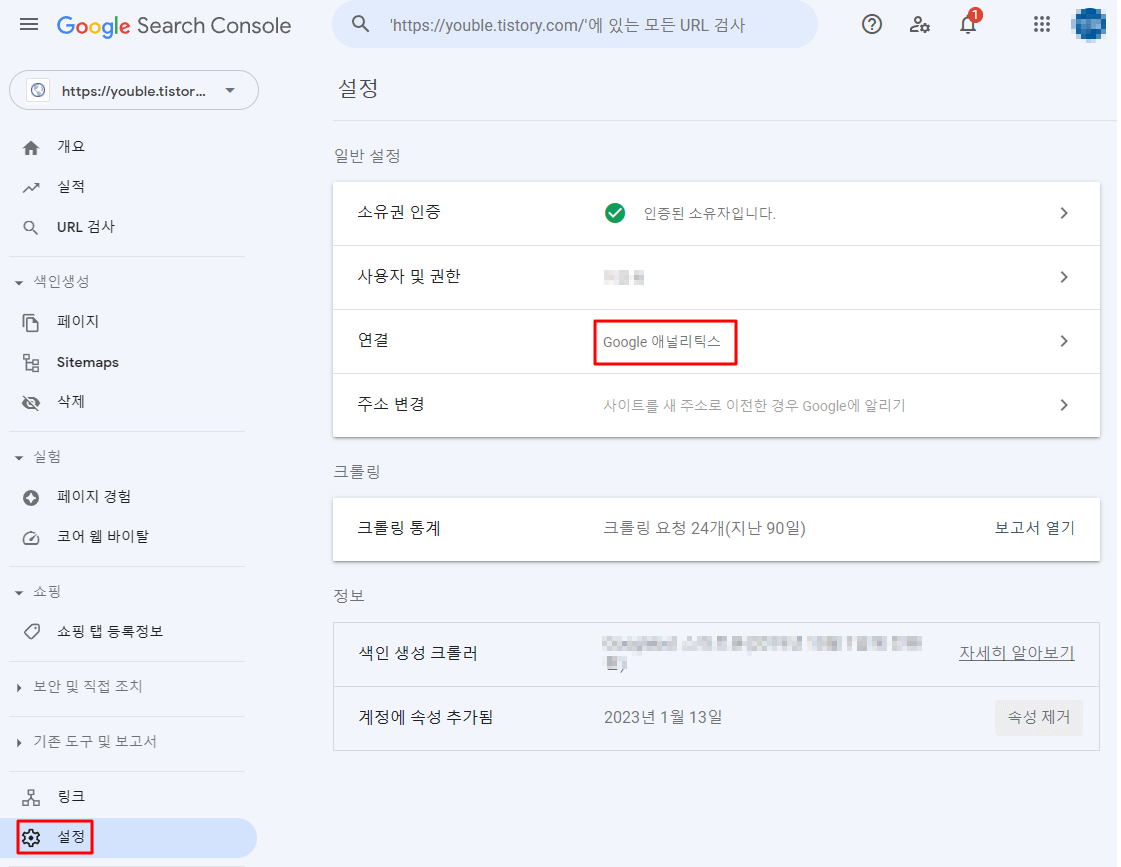Click the 속성 제거 button
Viewport: 1121px width, 867px height.
click(x=1038, y=717)
